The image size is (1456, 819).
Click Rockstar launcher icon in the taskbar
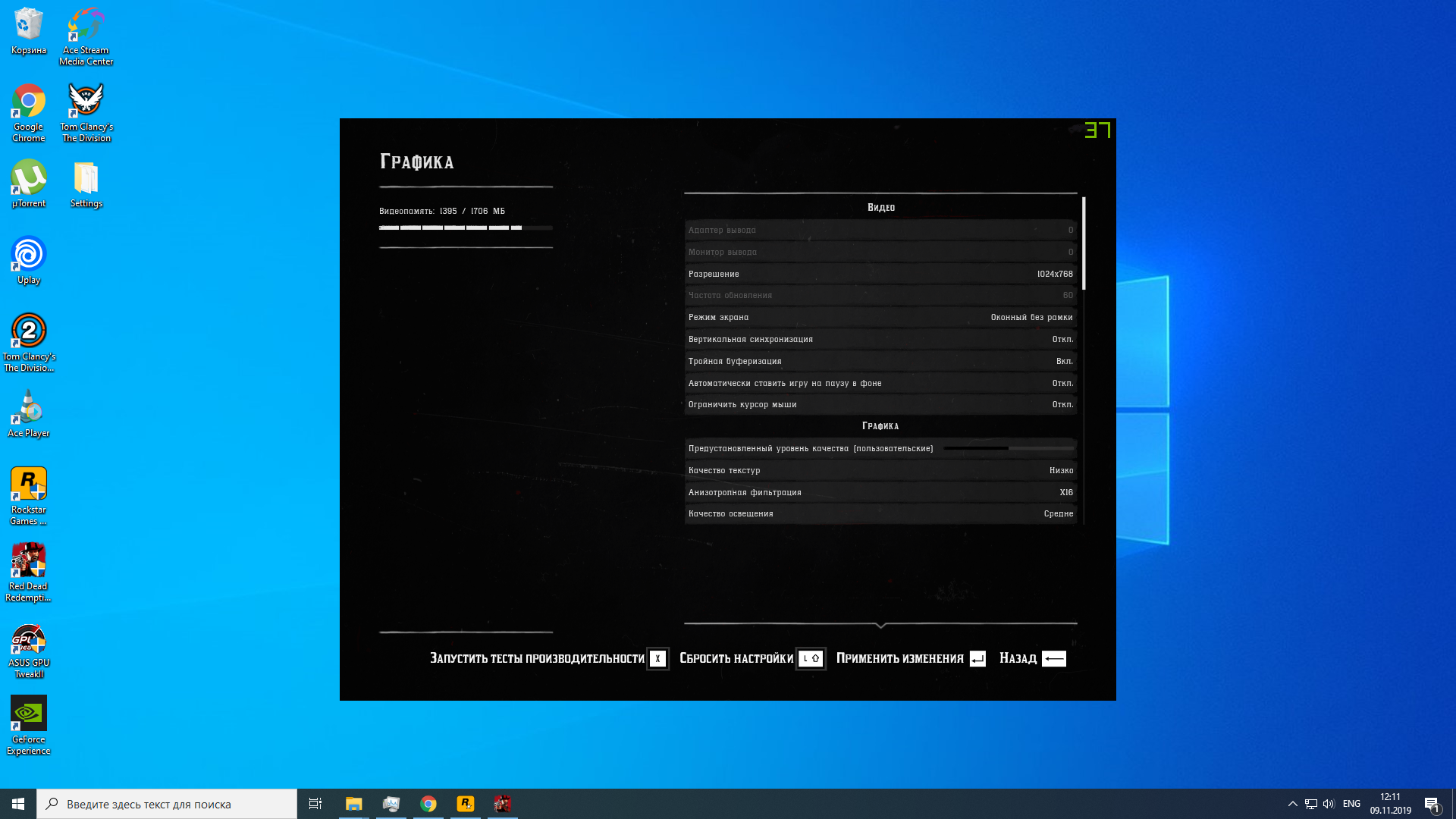pyautogui.click(x=466, y=804)
